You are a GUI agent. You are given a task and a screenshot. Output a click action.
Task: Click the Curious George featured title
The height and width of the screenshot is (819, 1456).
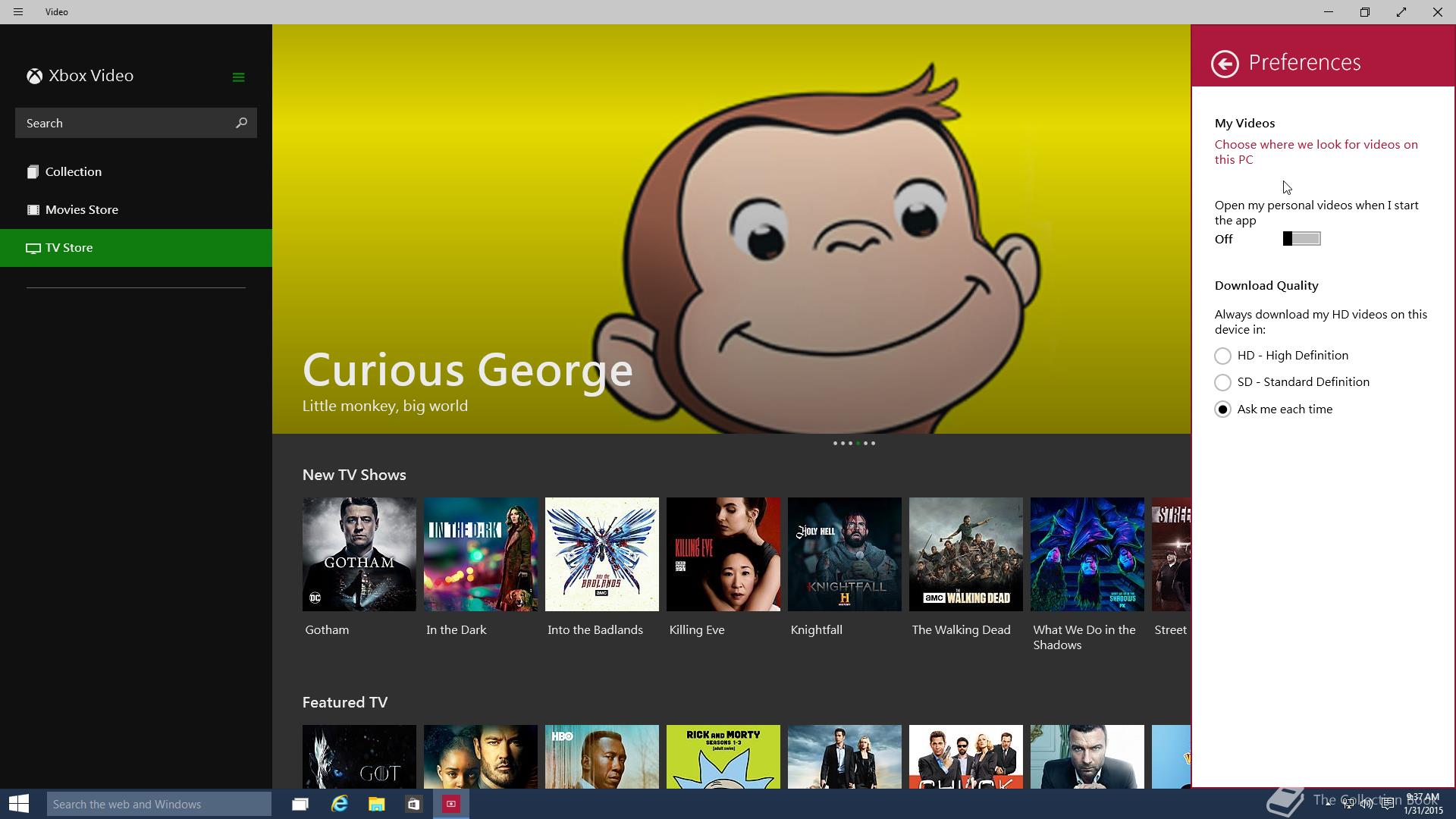tap(467, 370)
